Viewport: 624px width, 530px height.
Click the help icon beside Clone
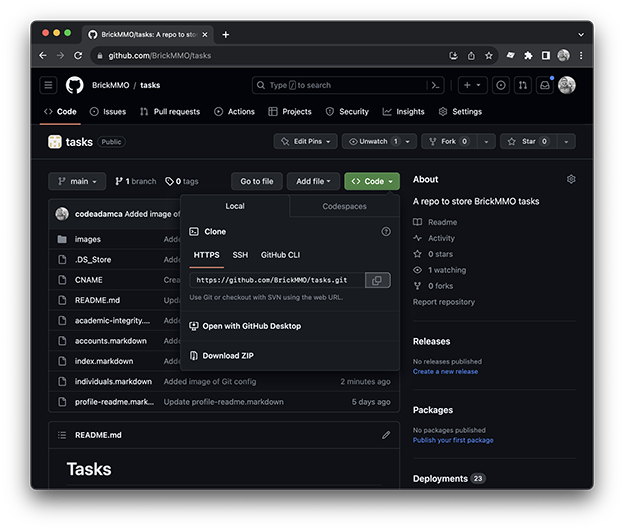click(x=386, y=232)
